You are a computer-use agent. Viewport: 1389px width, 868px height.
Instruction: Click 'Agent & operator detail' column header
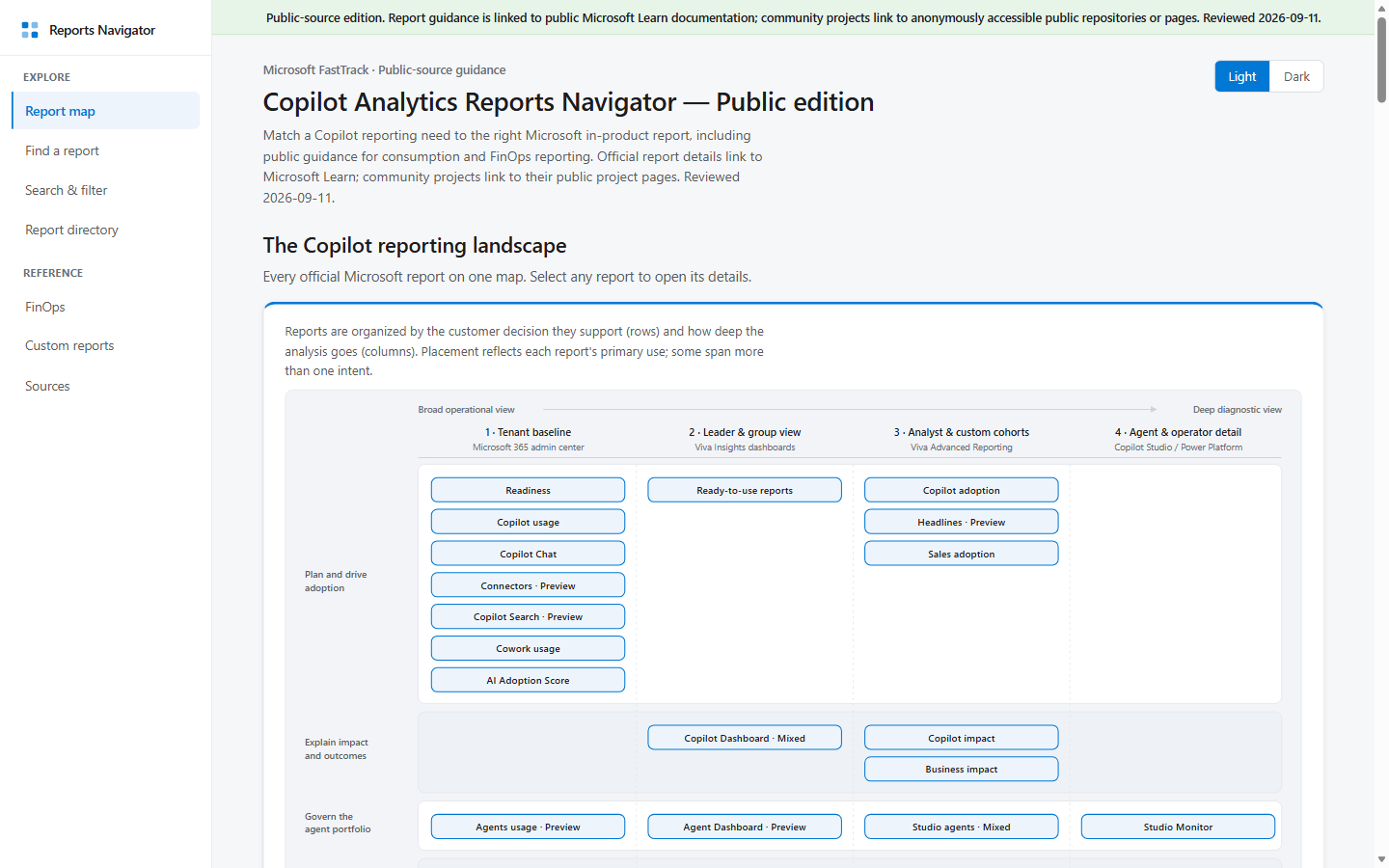click(1178, 432)
